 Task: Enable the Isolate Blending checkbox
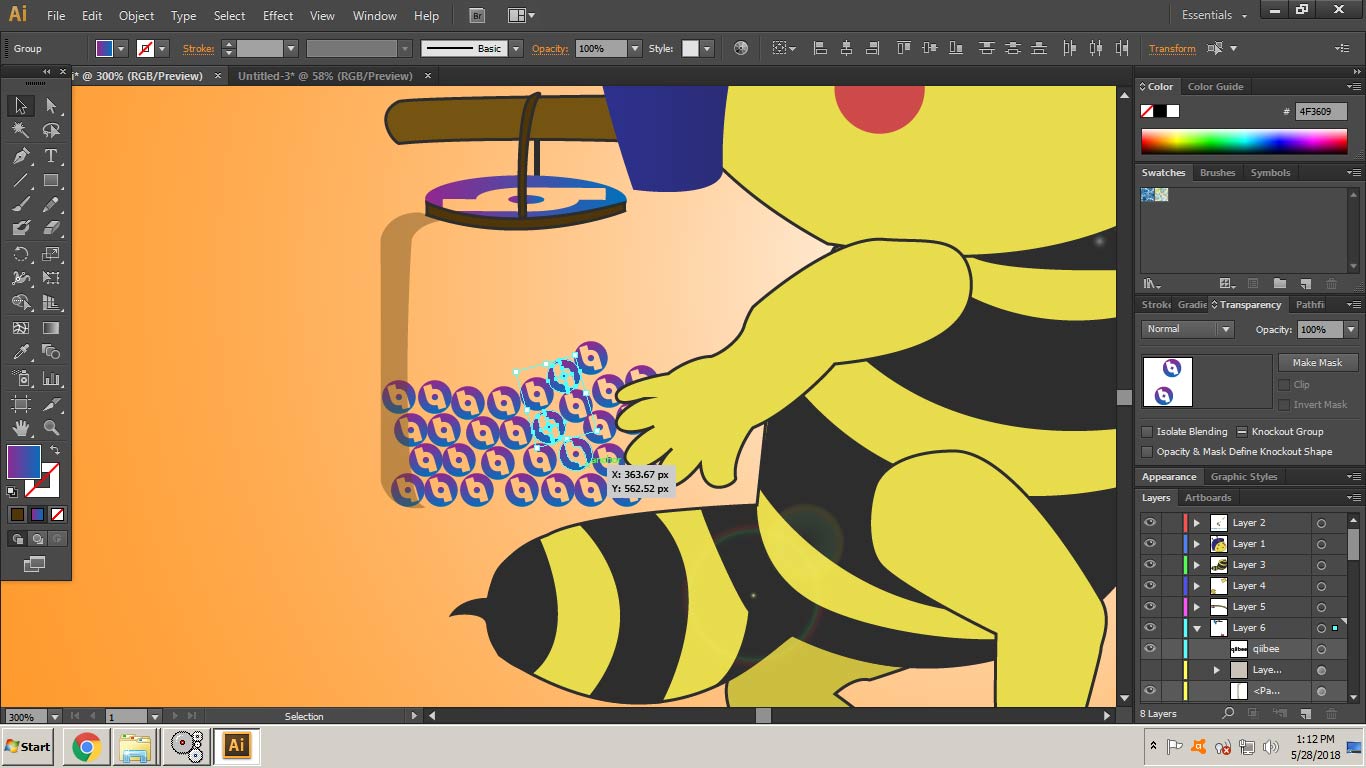pyautogui.click(x=1147, y=432)
